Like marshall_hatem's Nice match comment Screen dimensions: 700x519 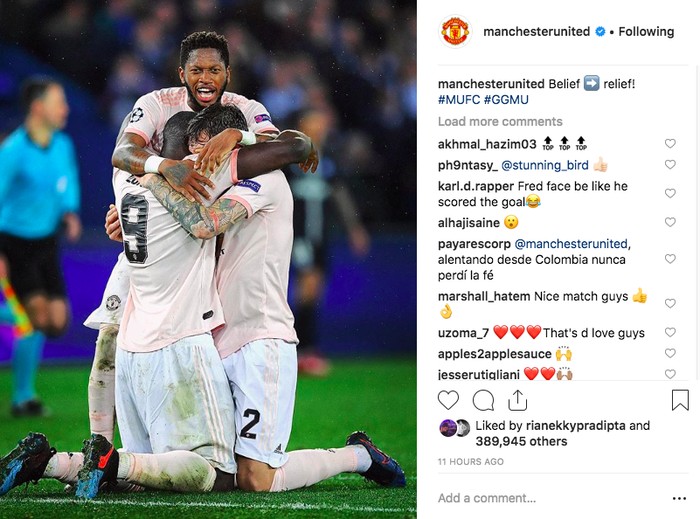pos(670,303)
